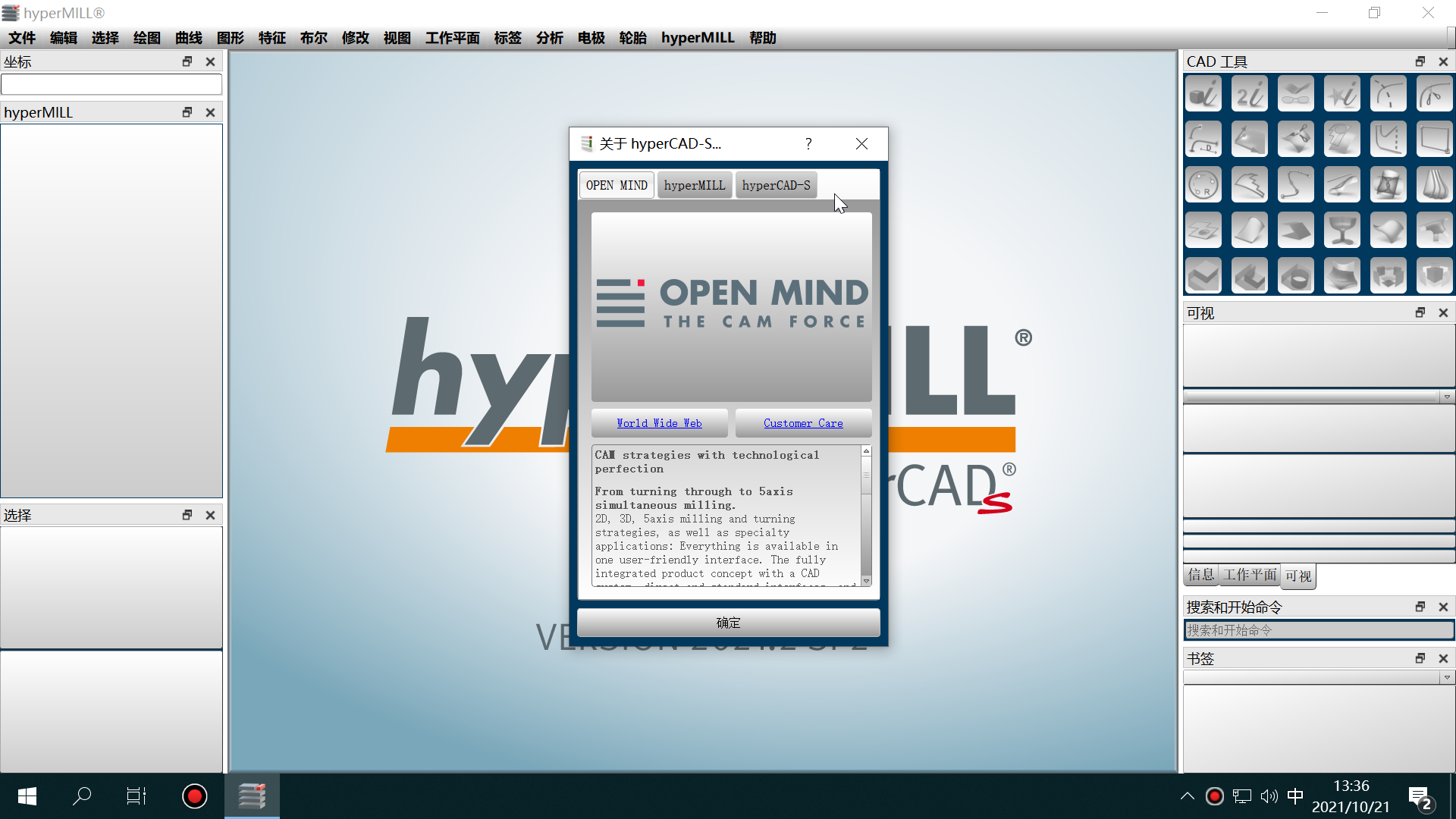Expand the 书签 bookmarks panel

[x=1420, y=658]
